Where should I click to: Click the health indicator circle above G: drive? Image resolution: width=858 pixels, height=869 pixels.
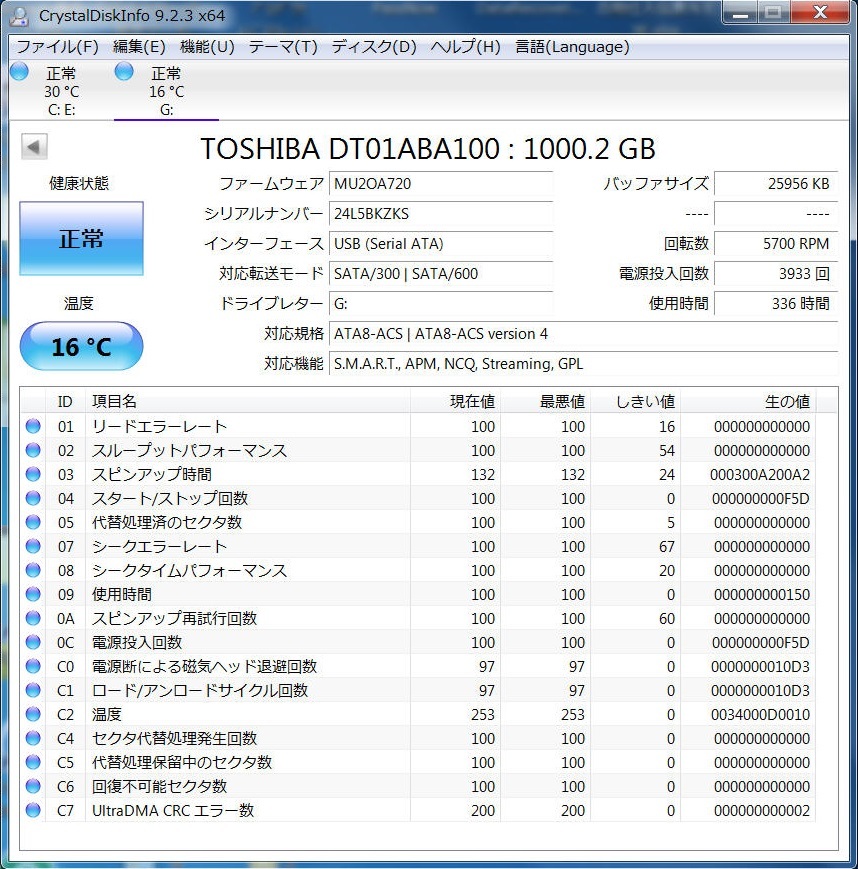click(x=123, y=70)
